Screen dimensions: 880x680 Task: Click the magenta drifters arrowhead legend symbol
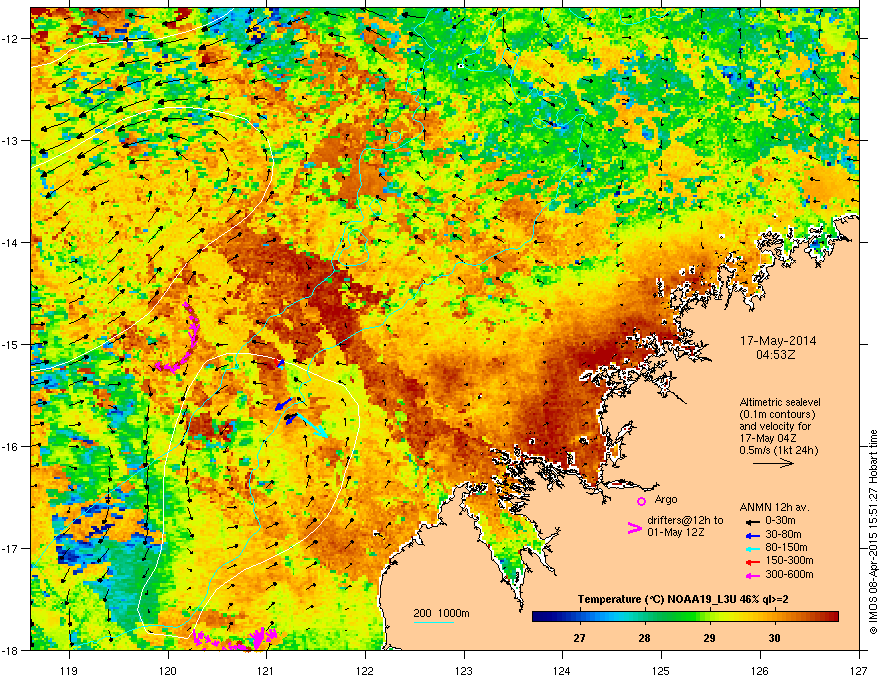[x=634, y=528]
